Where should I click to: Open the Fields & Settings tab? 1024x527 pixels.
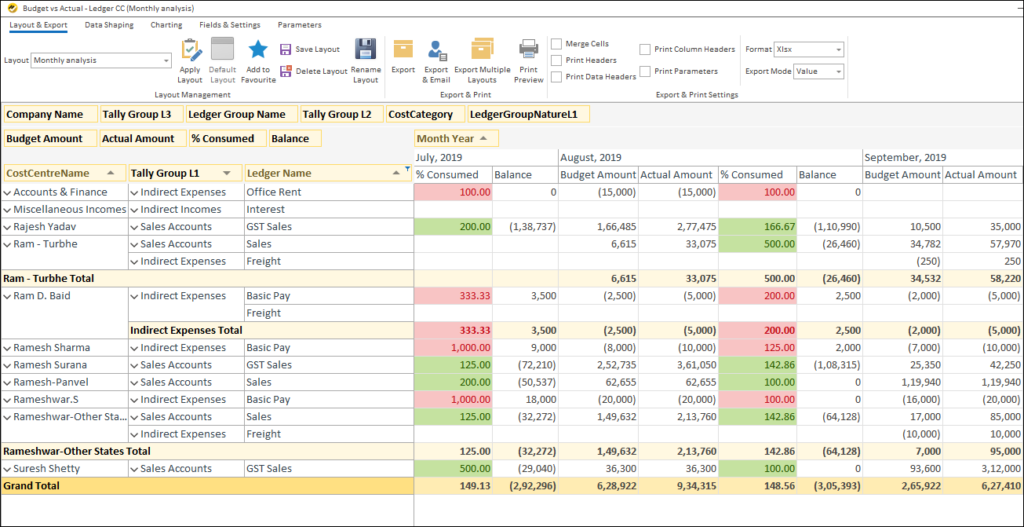[230, 25]
